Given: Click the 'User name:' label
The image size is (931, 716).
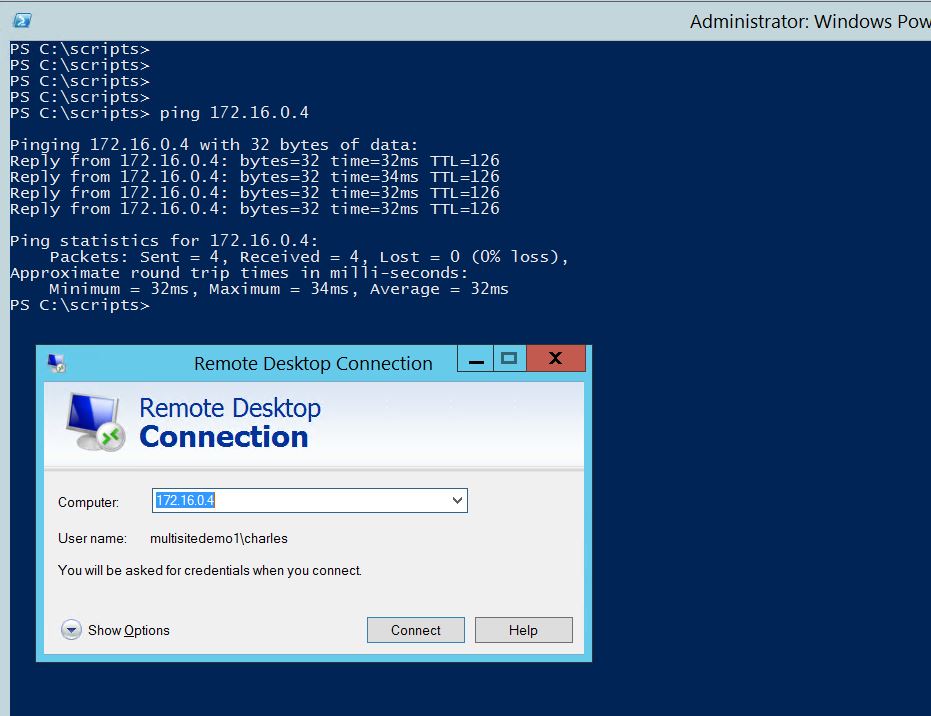Looking at the screenshot, I should (x=92, y=538).
